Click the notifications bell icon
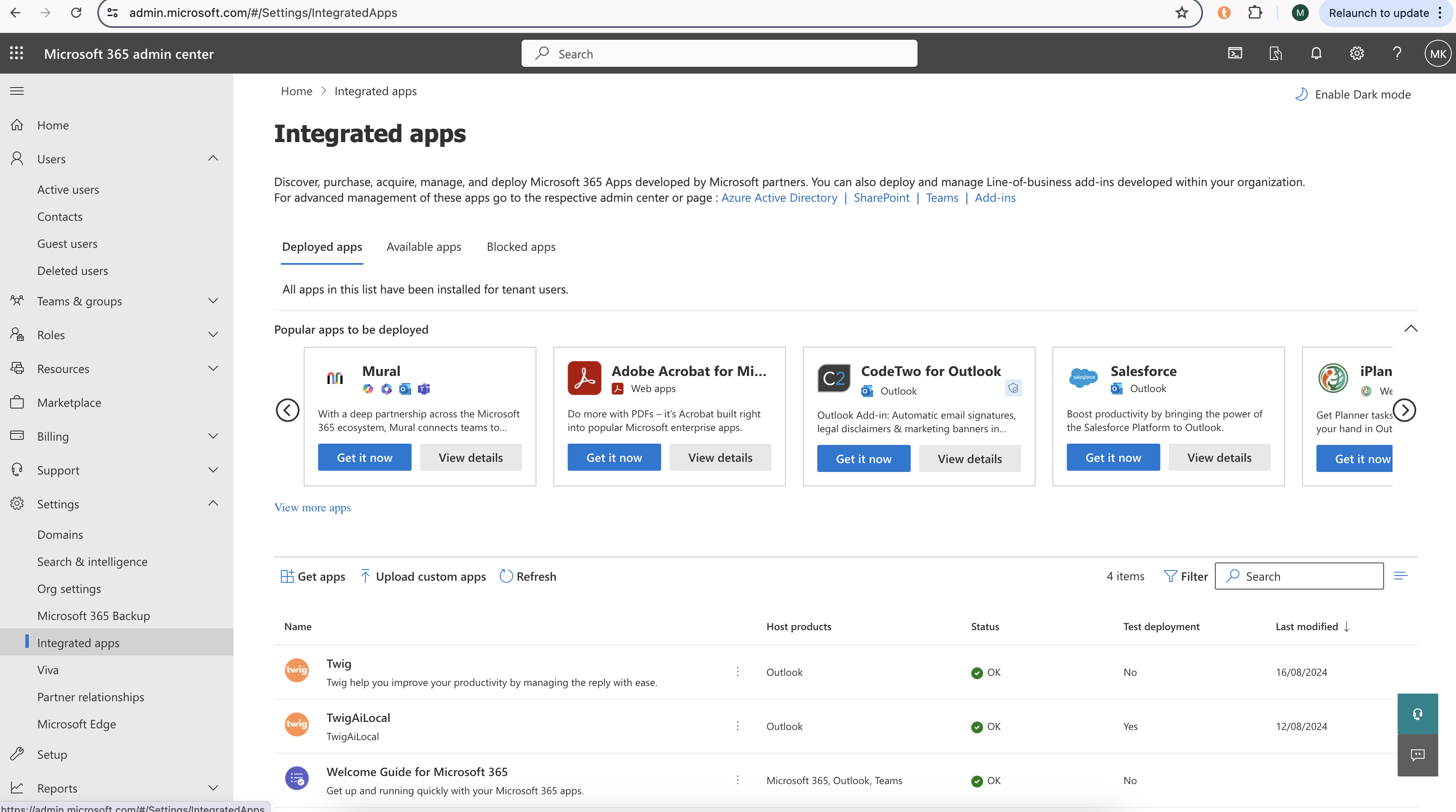 1316,54
